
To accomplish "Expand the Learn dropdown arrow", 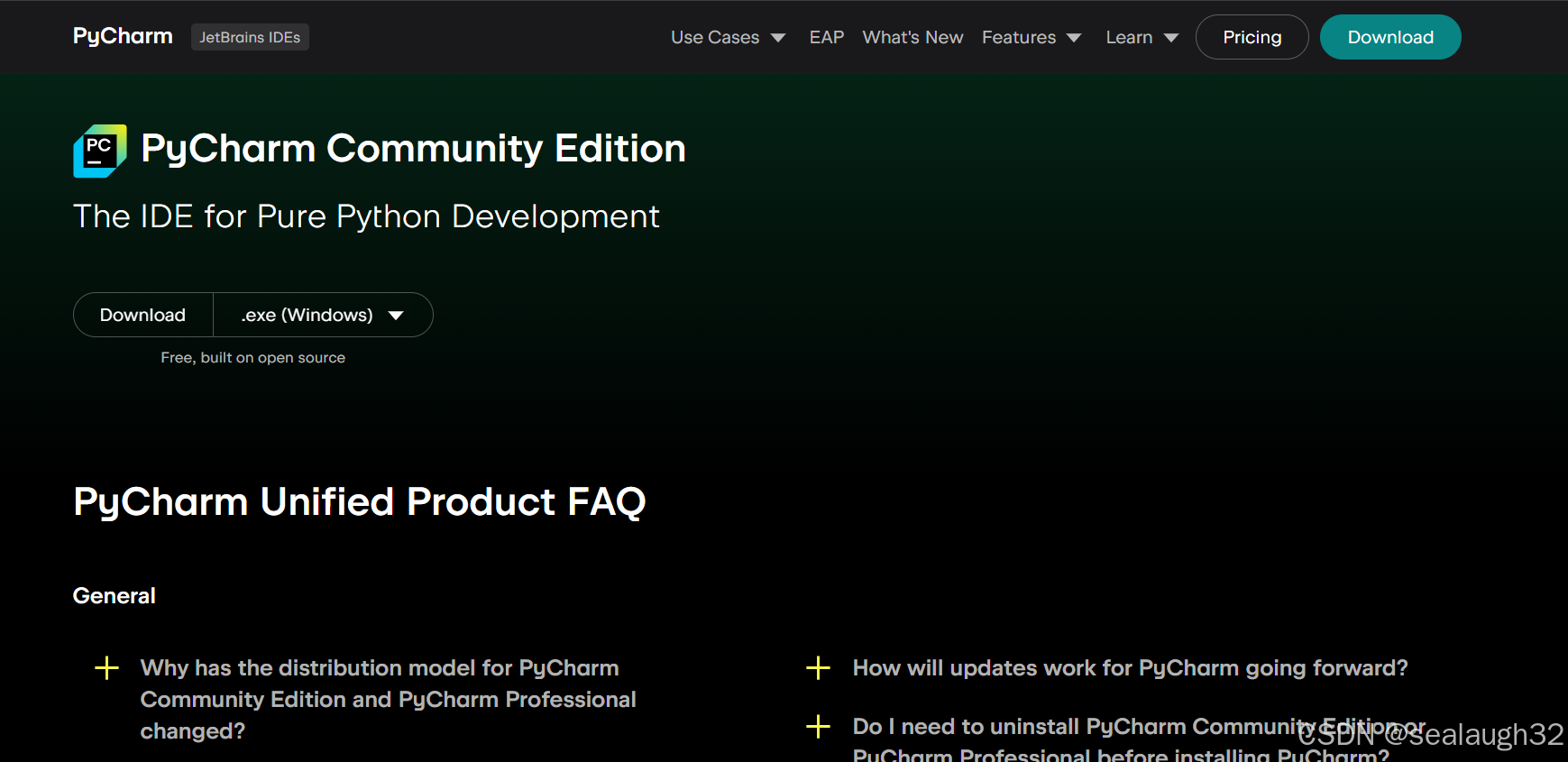I will pos(1171,38).
